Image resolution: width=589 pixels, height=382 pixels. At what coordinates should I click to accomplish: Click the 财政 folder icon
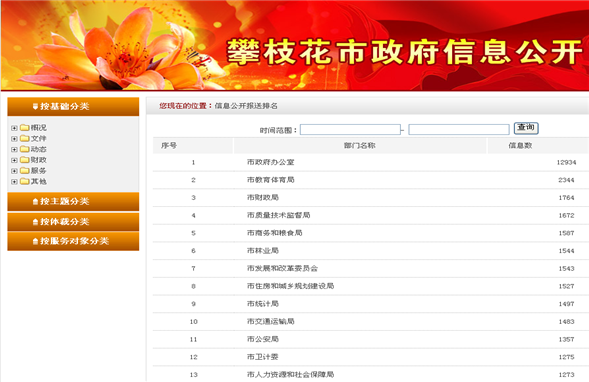25,160
